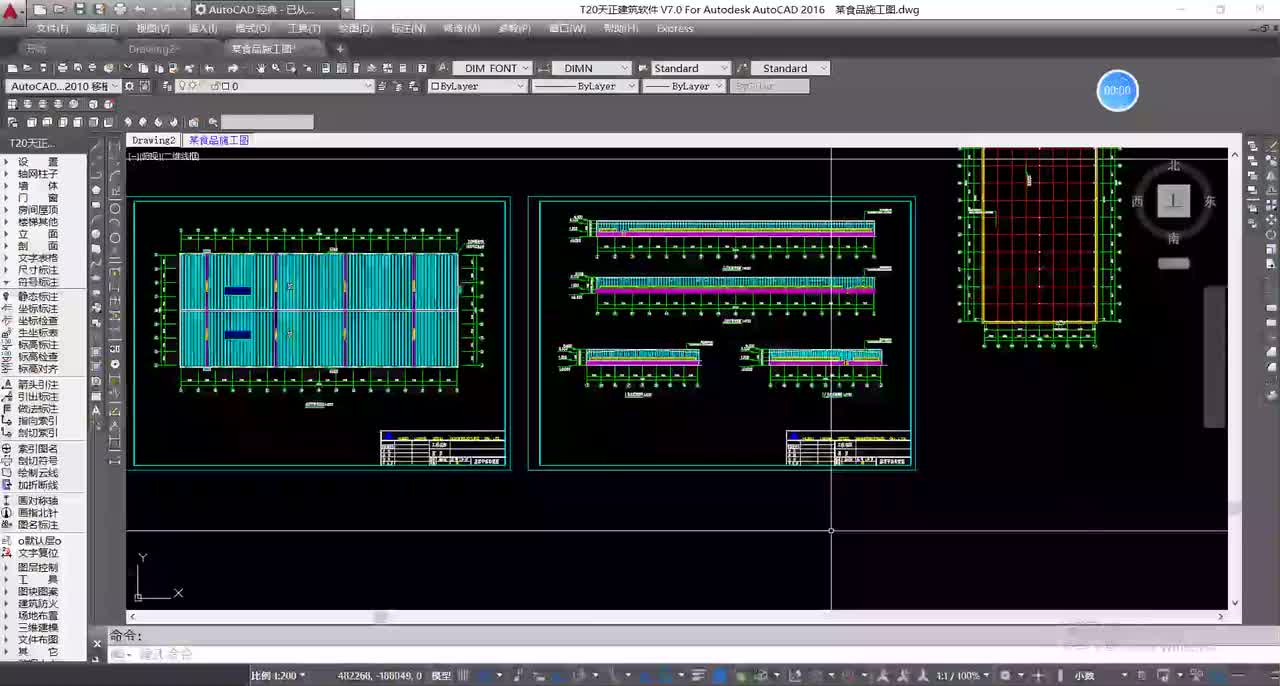Click the text style icon before DIM FONT
Viewport: 1280px width, 686px height.
(x=444, y=68)
